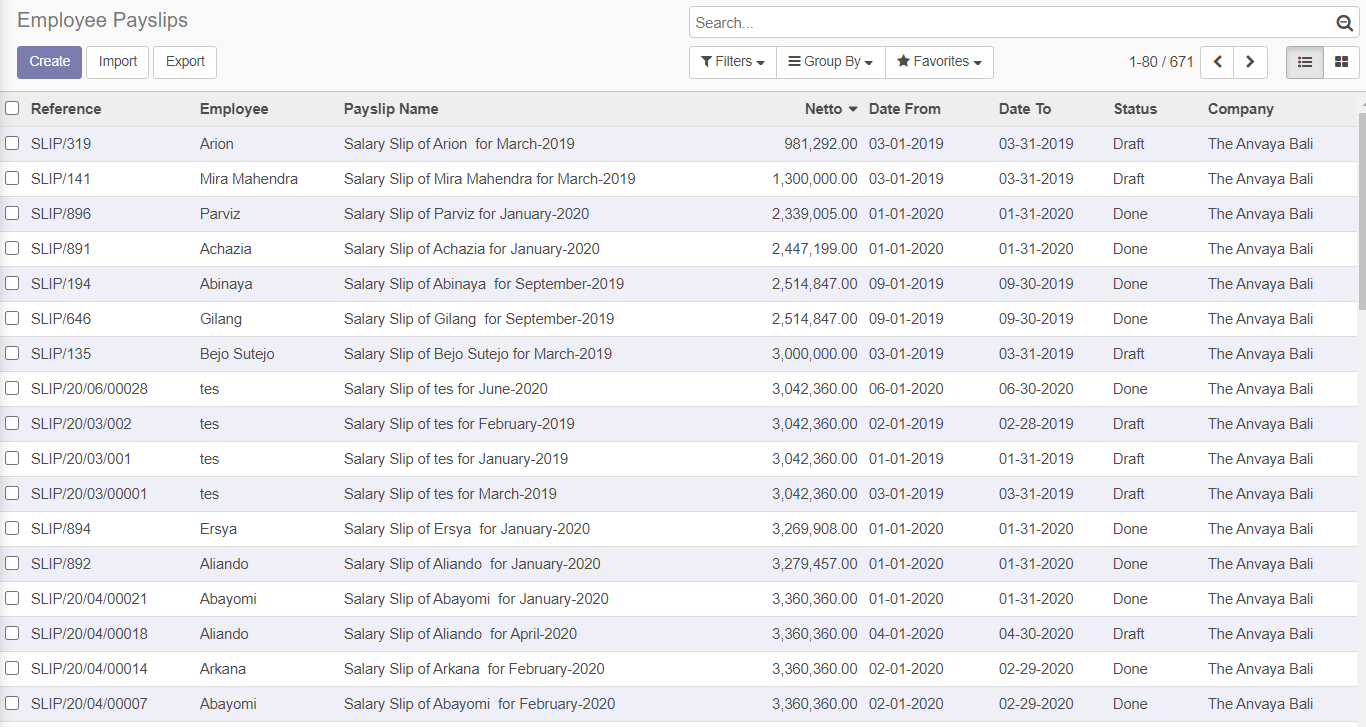Viewport: 1366px width, 727px height.
Task: Sort by Payslip Name column
Action: [x=391, y=109]
